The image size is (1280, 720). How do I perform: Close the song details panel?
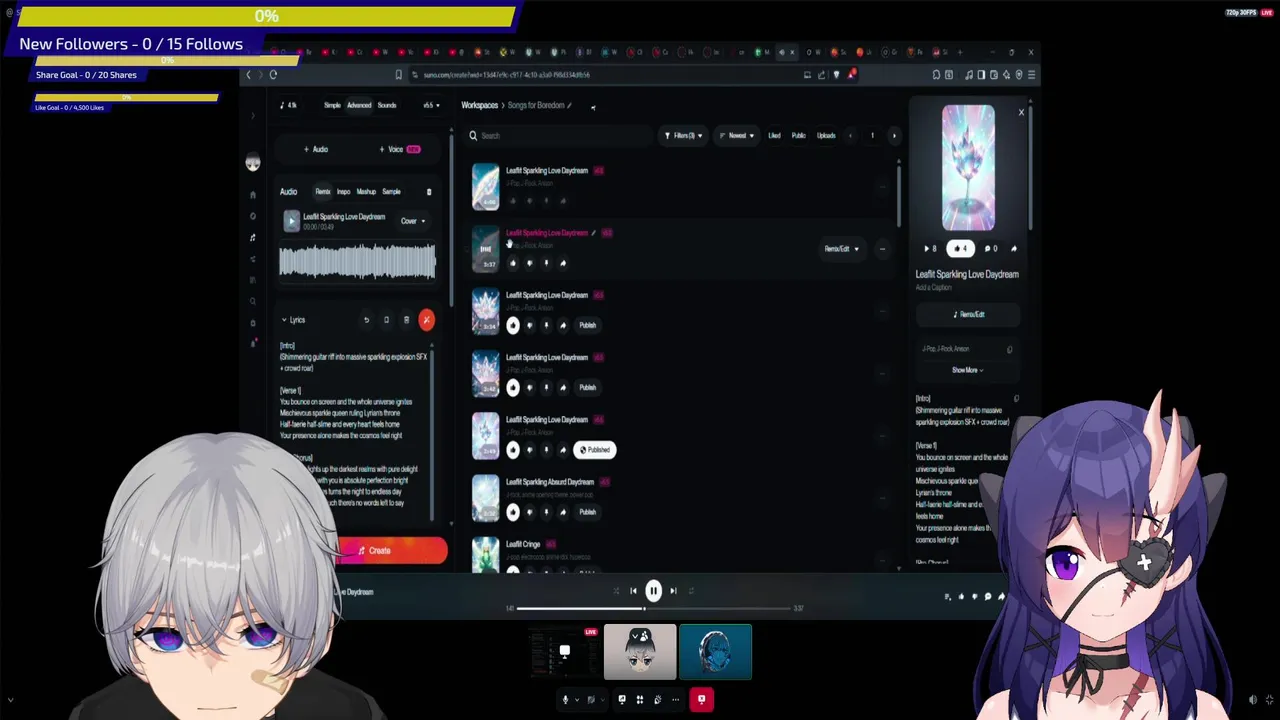click(x=1021, y=112)
